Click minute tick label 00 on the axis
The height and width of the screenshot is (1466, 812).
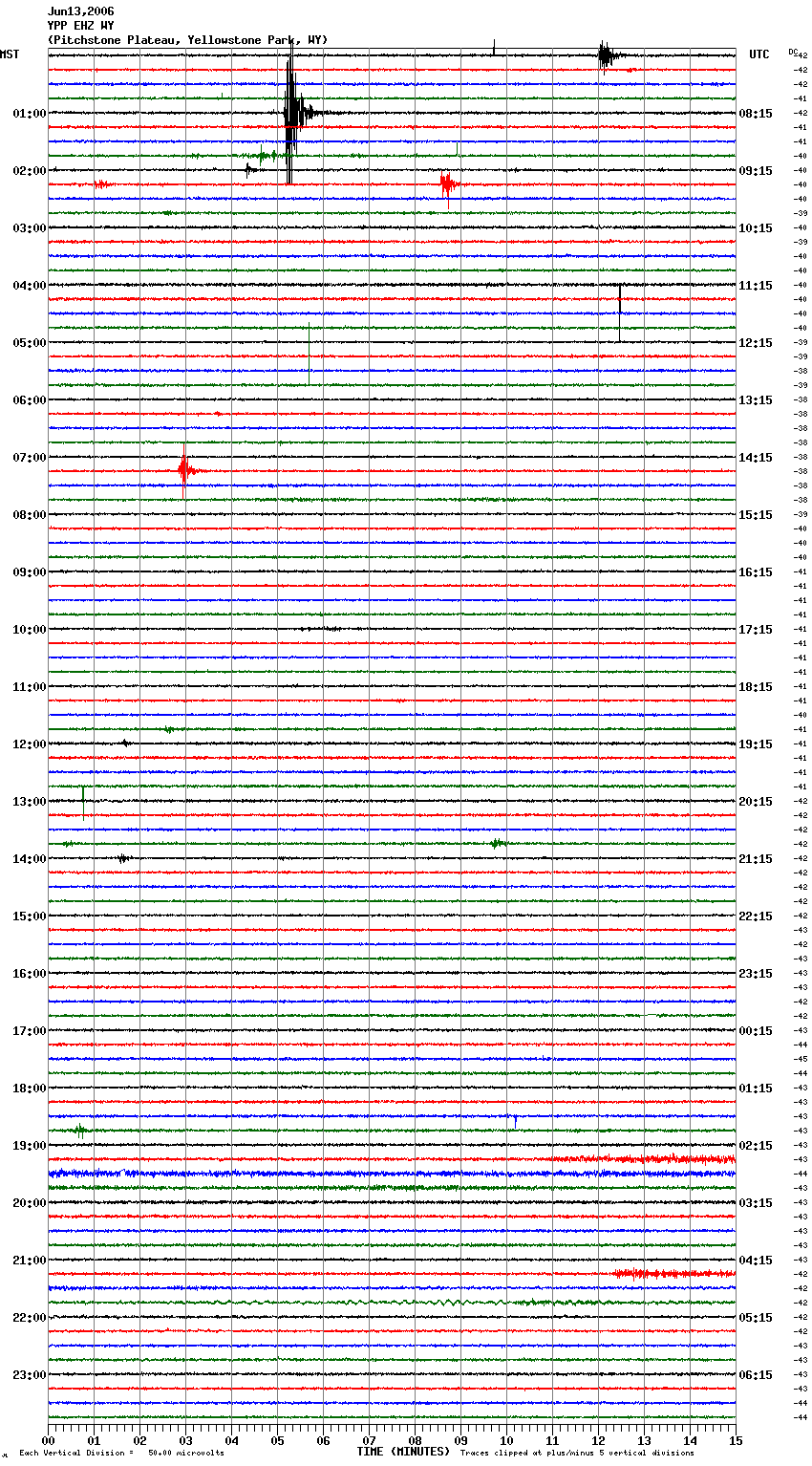point(48,1440)
